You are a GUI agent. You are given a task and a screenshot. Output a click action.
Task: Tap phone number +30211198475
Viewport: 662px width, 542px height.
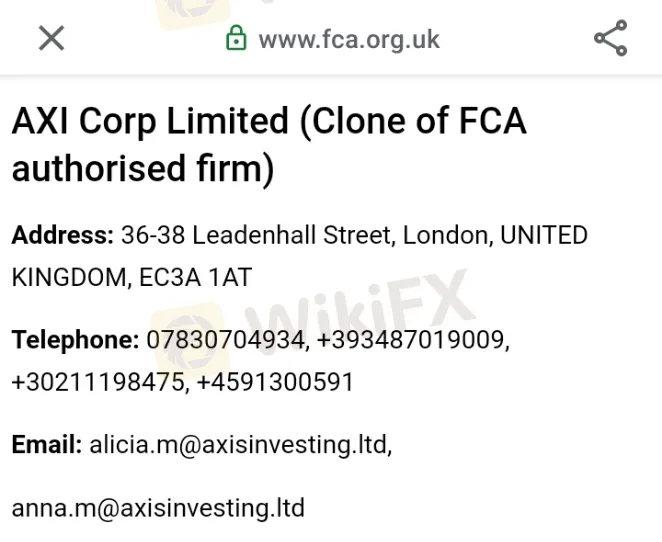[97, 382]
